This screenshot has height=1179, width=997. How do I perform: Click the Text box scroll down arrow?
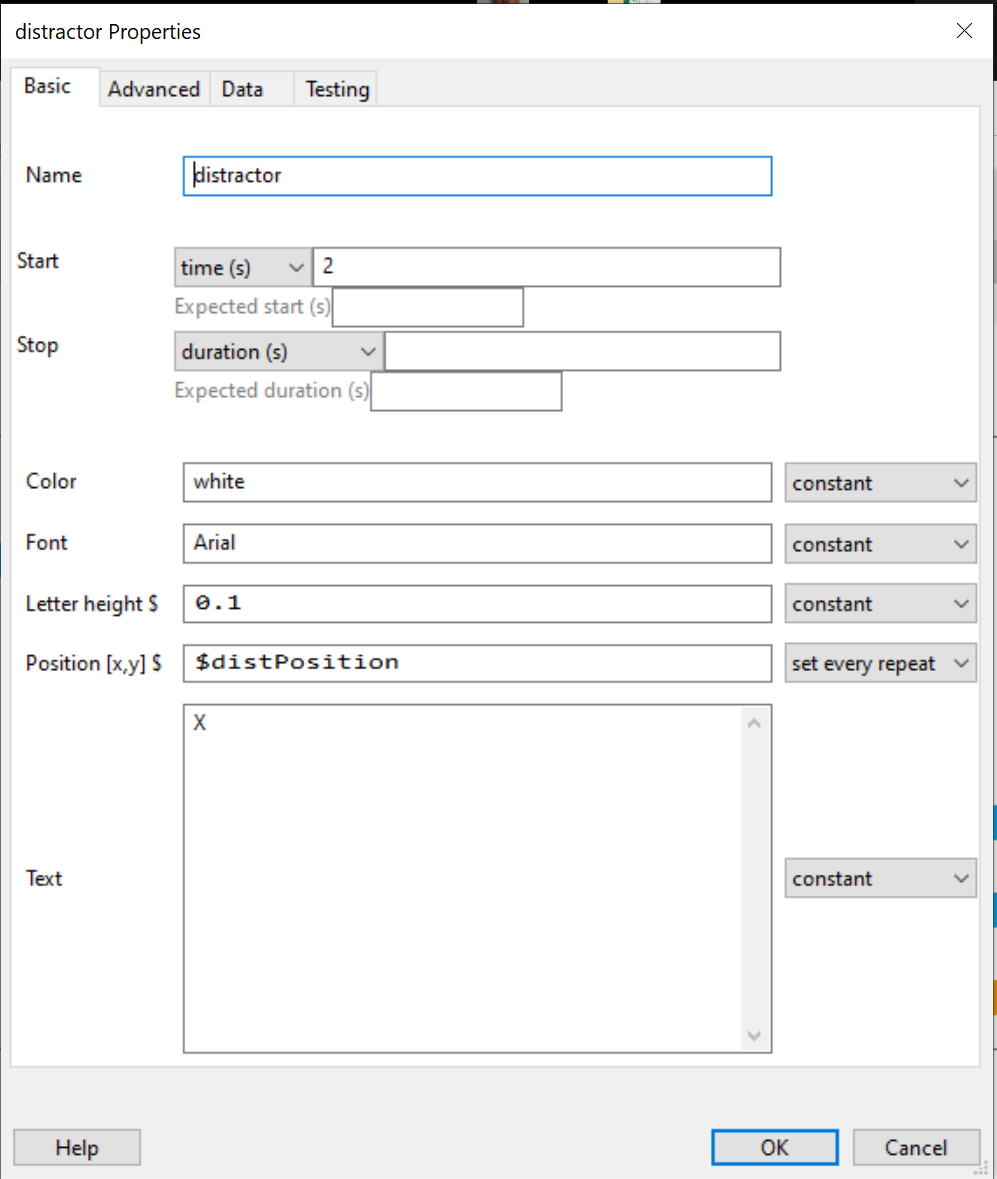(x=754, y=1036)
